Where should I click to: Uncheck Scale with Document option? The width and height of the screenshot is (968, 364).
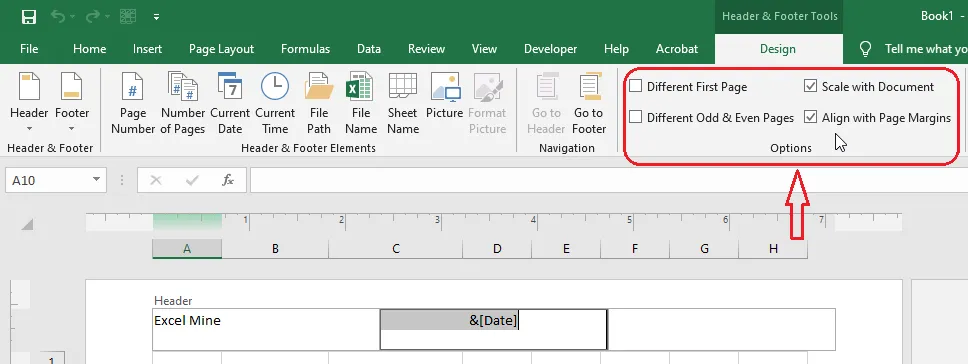coord(811,86)
